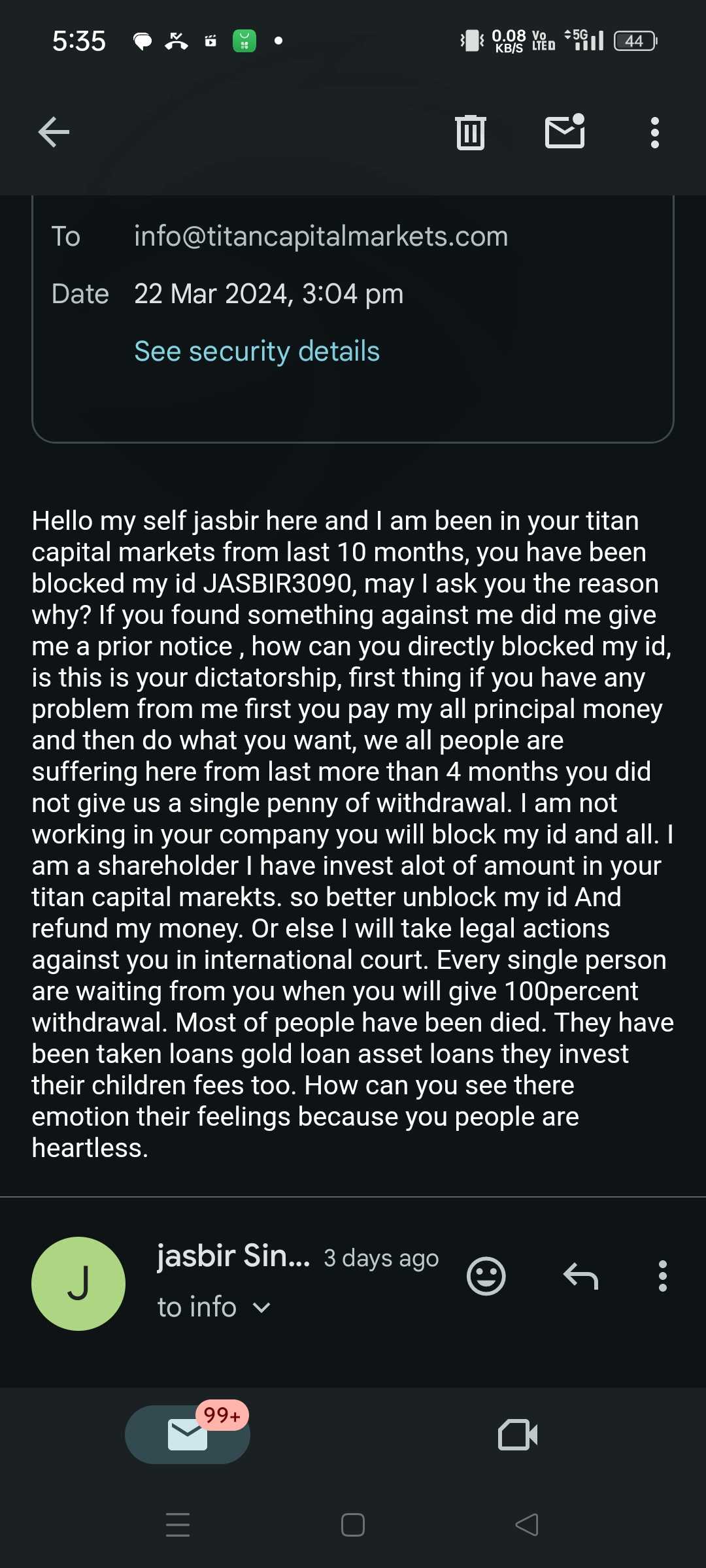Image resolution: width=706 pixels, height=1568 pixels.
Task: Reply to jasbir's message
Action: 580,1276
